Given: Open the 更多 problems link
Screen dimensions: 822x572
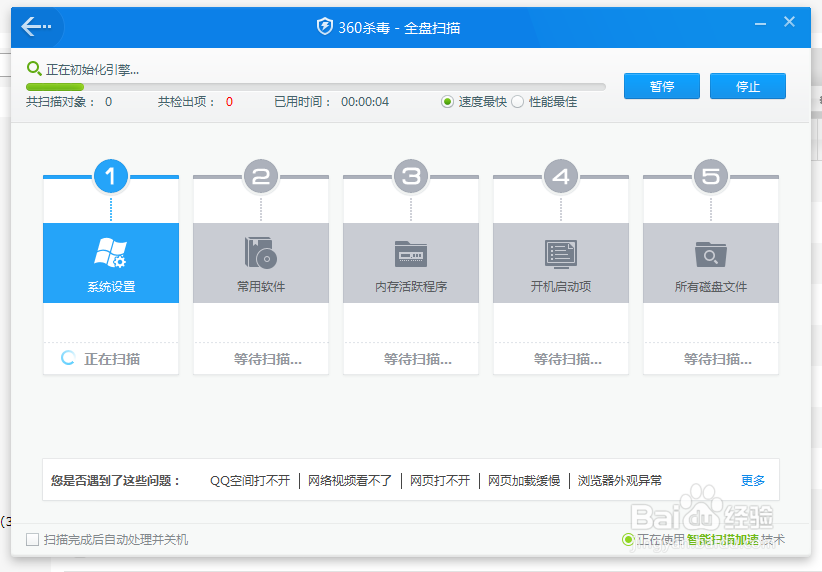Looking at the screenshot, I should [753, 480].
